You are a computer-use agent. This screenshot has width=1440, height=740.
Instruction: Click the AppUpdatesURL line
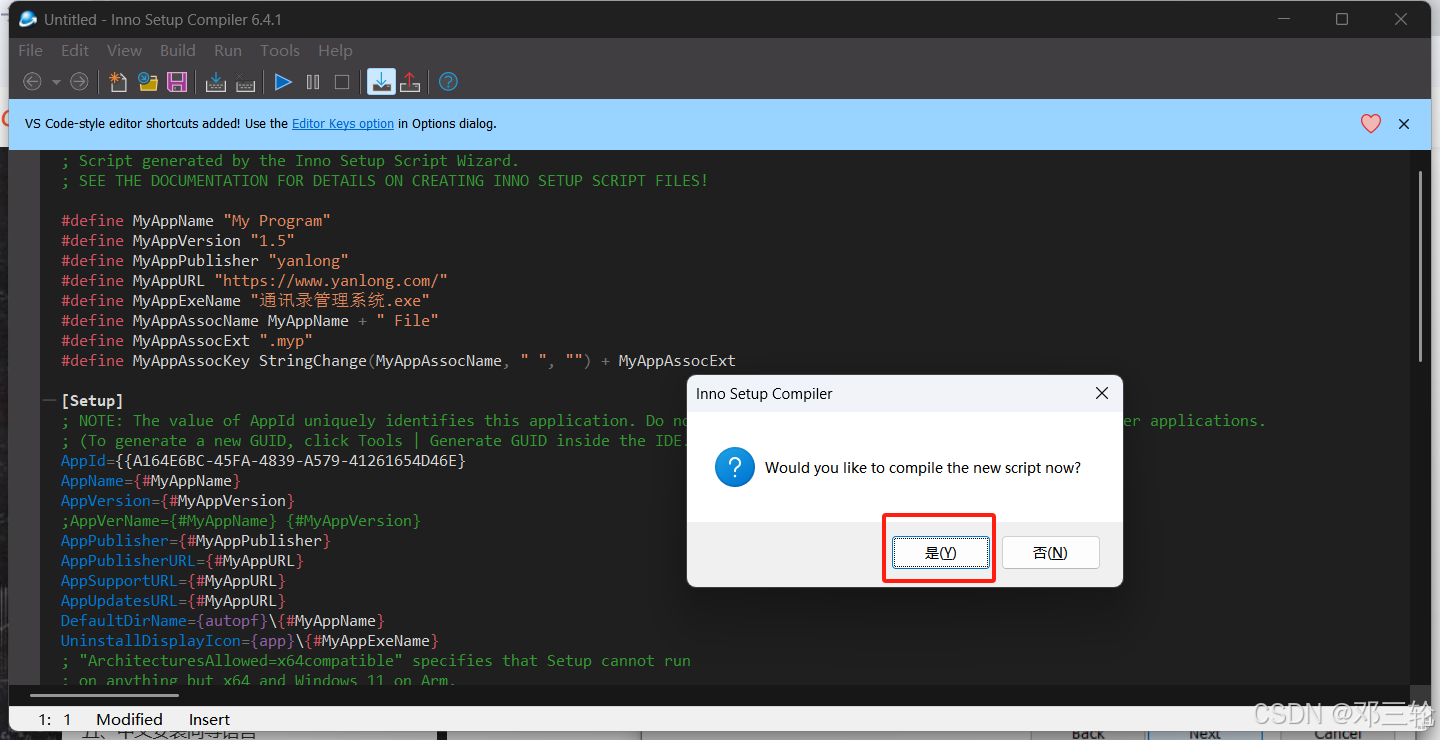(173, 601)
